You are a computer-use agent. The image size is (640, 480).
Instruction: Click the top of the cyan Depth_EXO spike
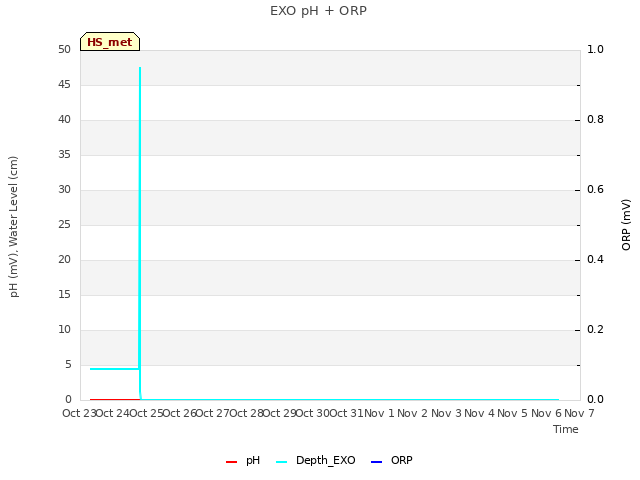pos(140,68)
